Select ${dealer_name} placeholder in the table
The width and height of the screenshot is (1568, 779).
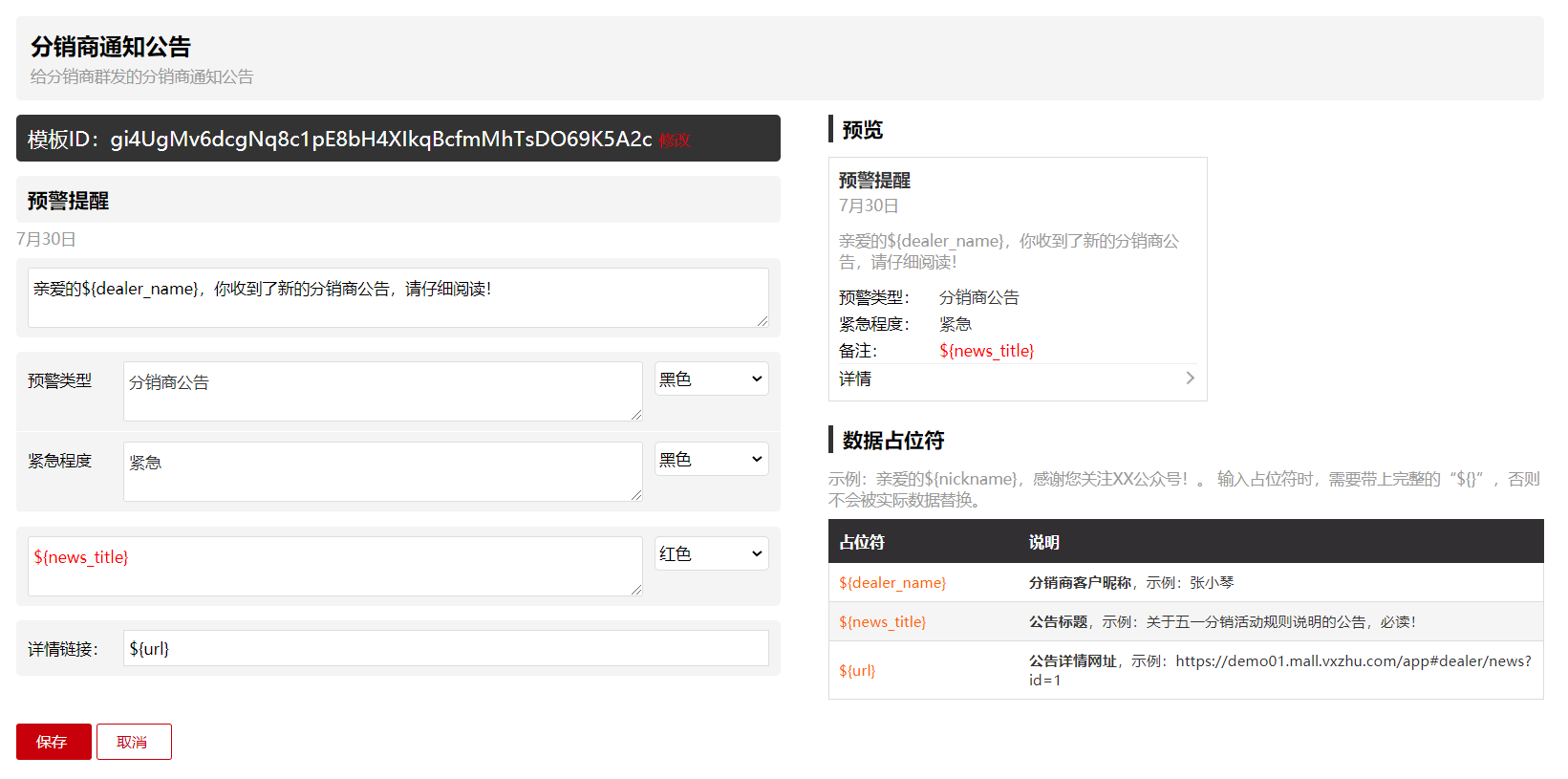tap(892, 583)
